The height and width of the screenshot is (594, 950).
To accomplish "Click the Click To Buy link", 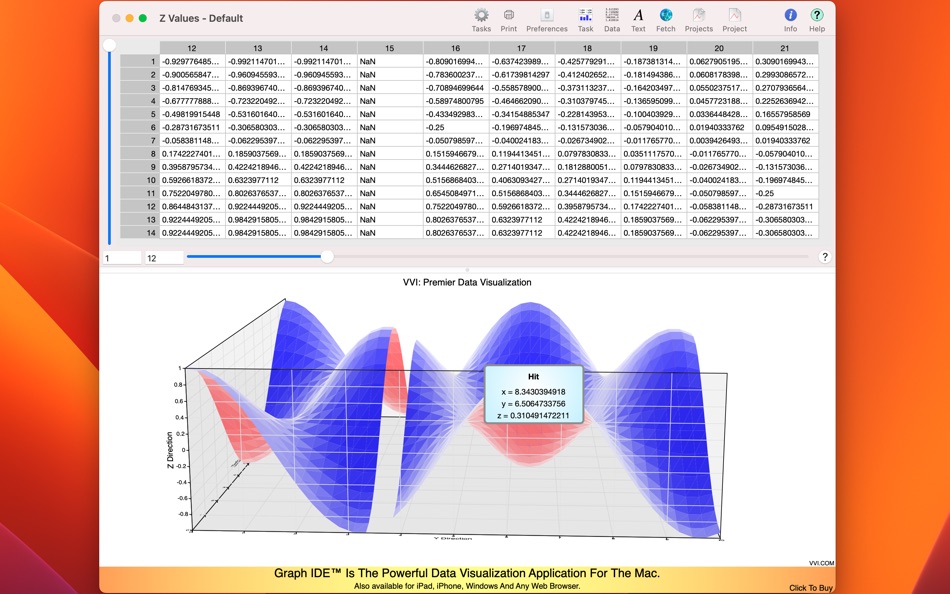I will click(x=811, y=588).
